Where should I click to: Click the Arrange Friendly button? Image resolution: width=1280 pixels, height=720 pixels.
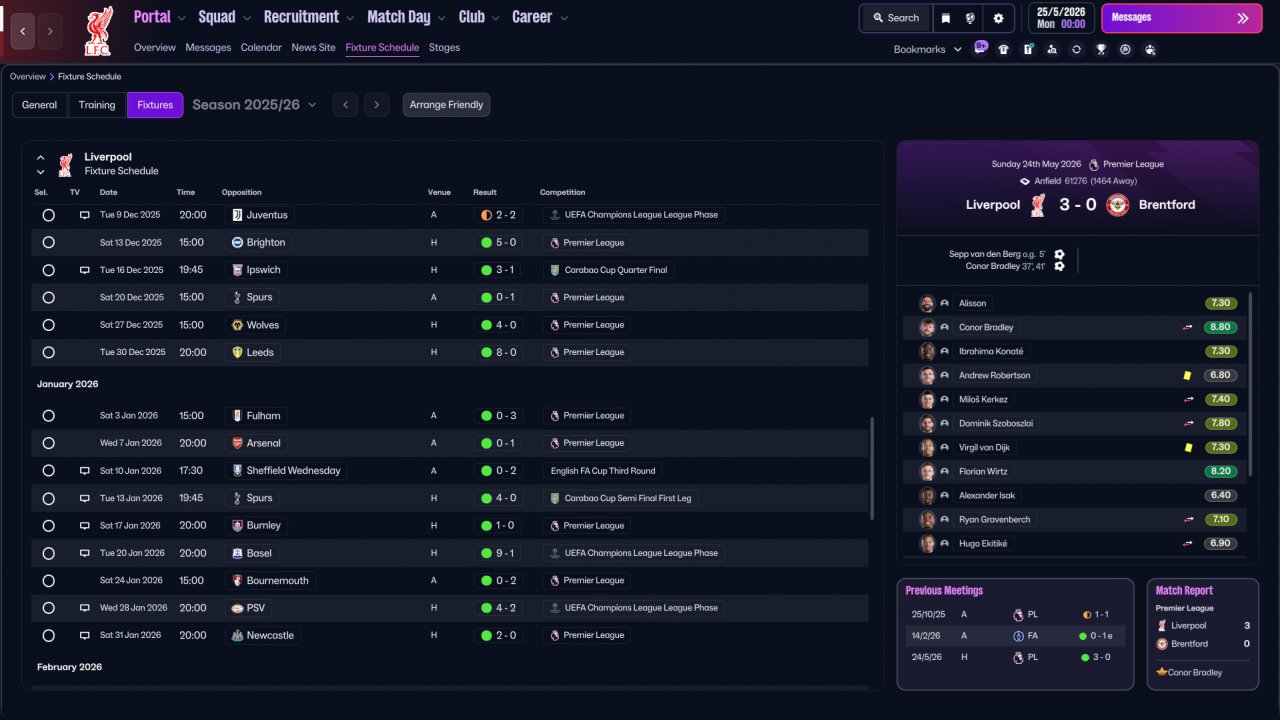point(446,105)
